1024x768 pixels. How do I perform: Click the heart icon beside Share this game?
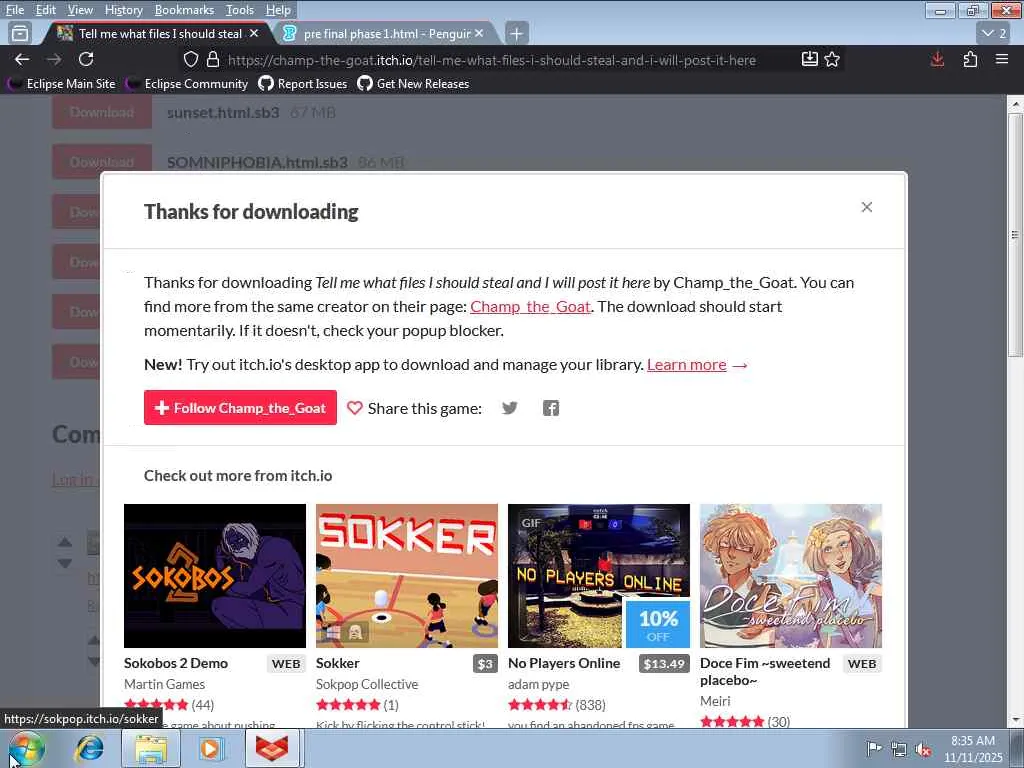(x=354, y=408)
